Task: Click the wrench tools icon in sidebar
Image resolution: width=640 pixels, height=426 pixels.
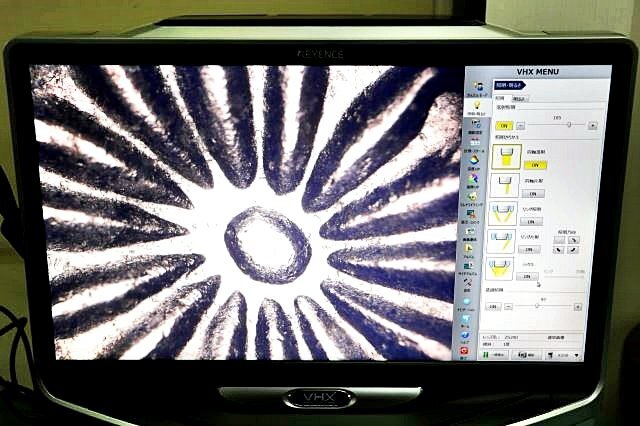Action: (x=469, y=285)
